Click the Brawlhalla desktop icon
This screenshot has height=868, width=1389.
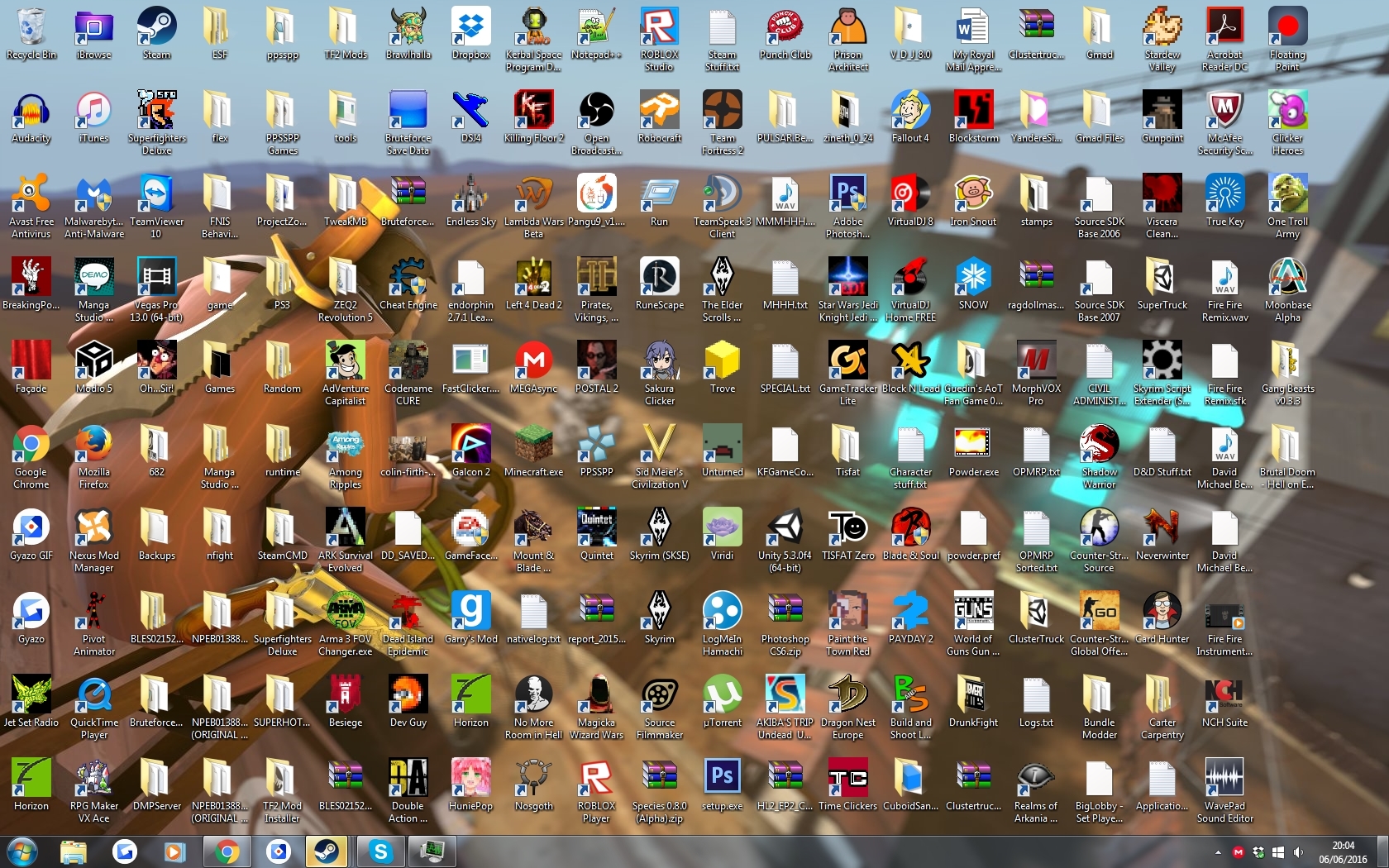point(408,34)
